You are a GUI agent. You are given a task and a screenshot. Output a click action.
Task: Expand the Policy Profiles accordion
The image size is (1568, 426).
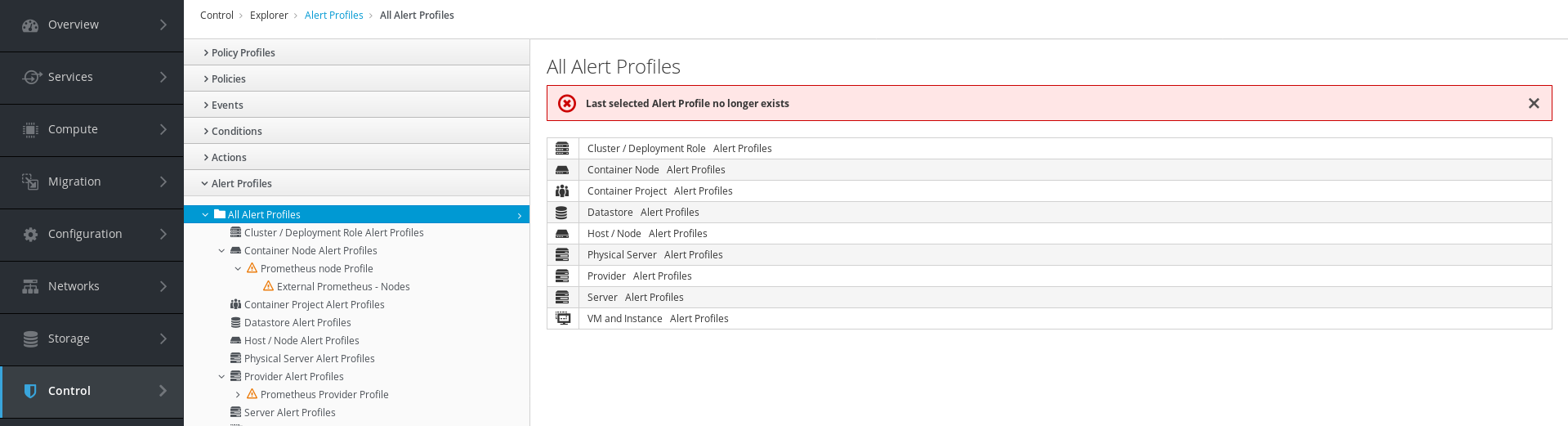pos(356,52)
